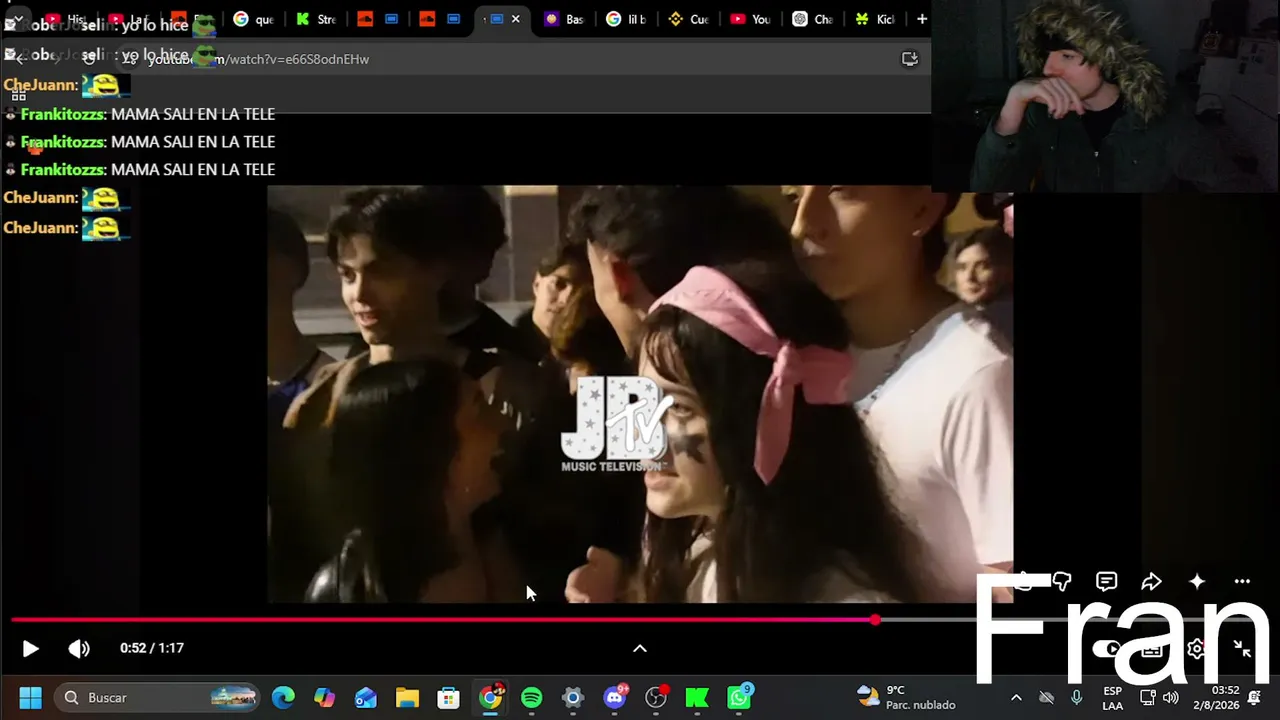Open the 9°C weather widget
This screenshot has width=1280, height=720.
[x=908, y=697]
